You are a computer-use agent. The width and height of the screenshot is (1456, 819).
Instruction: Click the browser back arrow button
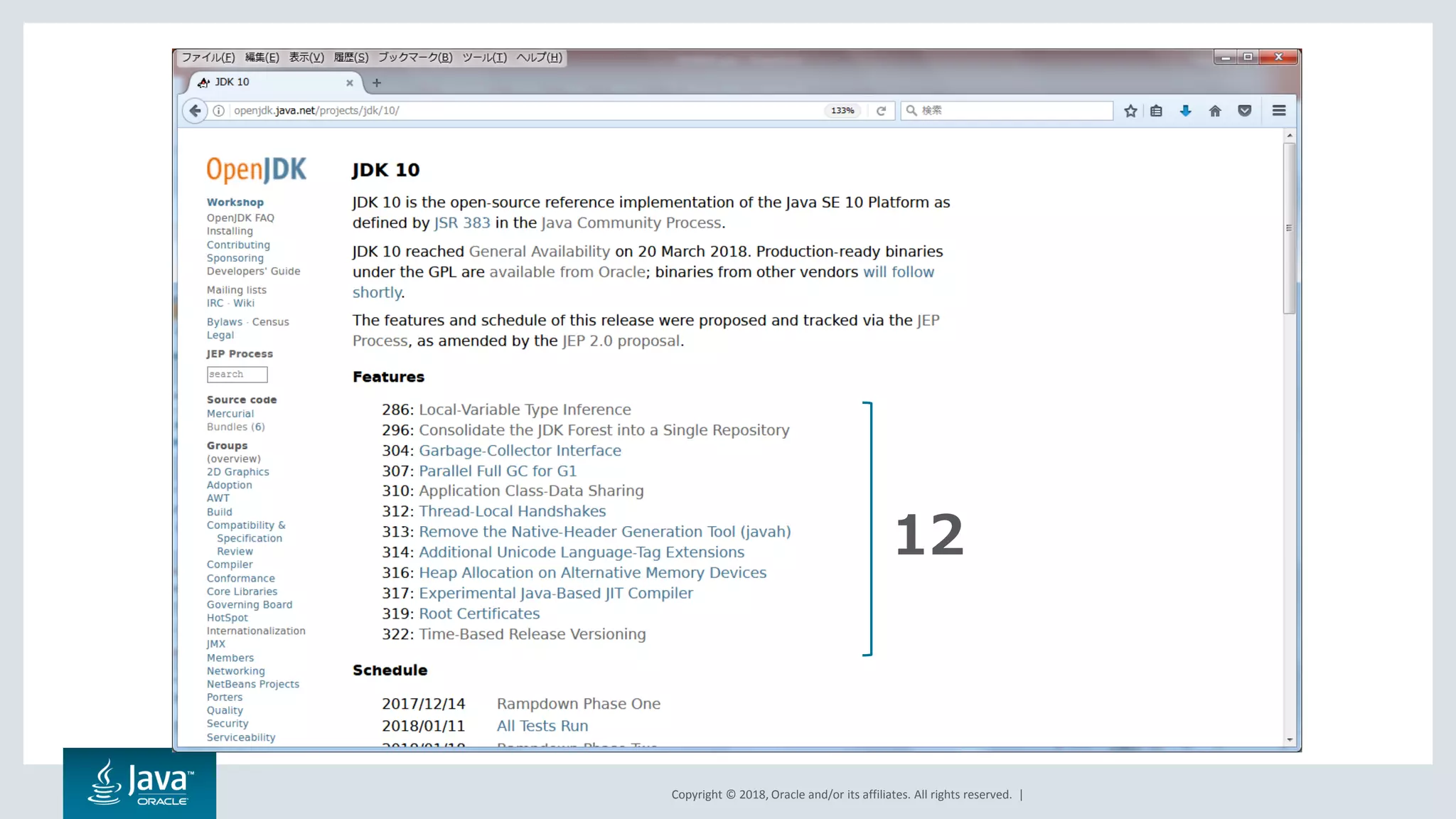[195, 111]
